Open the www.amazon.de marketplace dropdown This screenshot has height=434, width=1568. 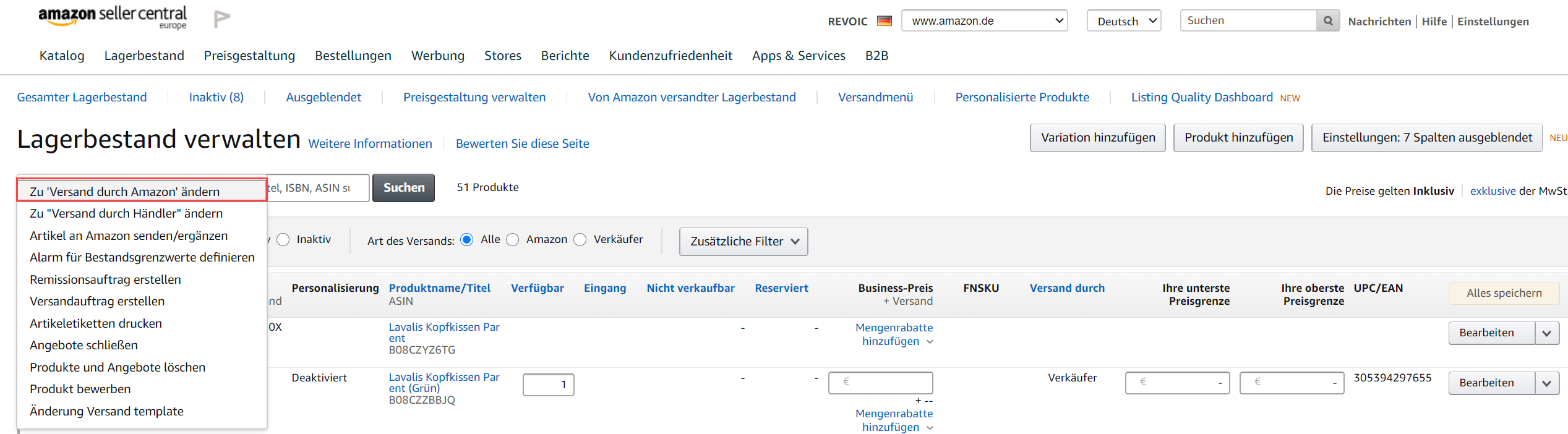tap(984, 20)
